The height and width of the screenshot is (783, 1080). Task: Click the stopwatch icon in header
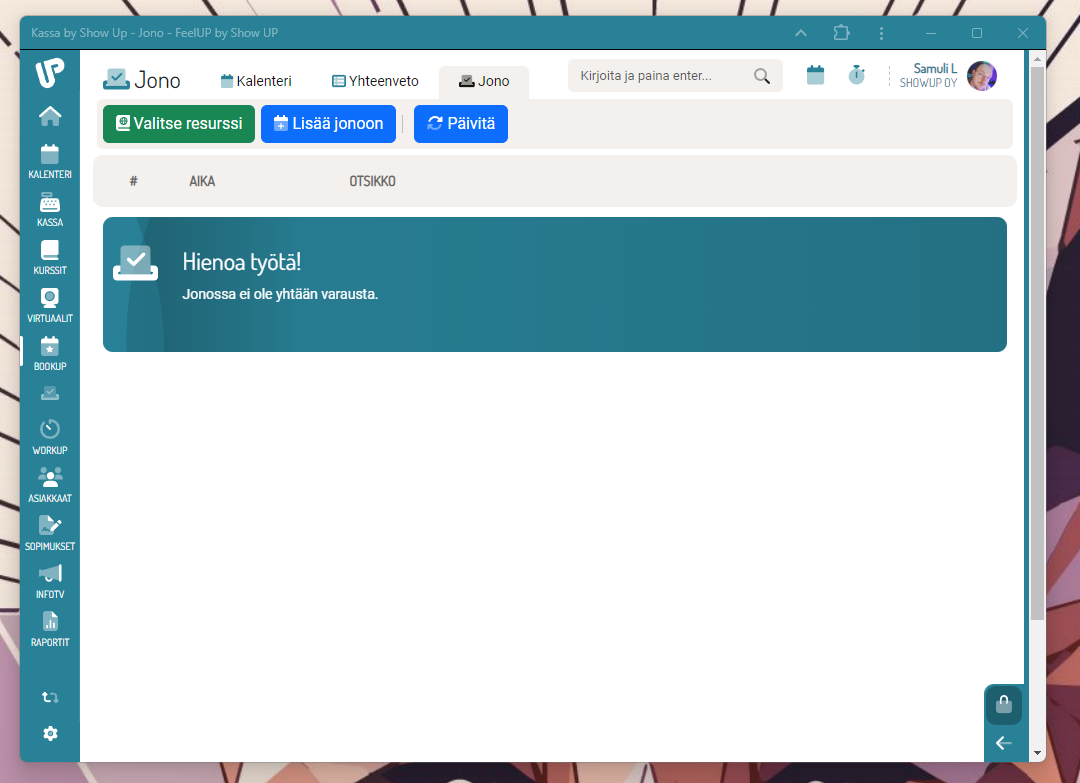coord(856,75)
